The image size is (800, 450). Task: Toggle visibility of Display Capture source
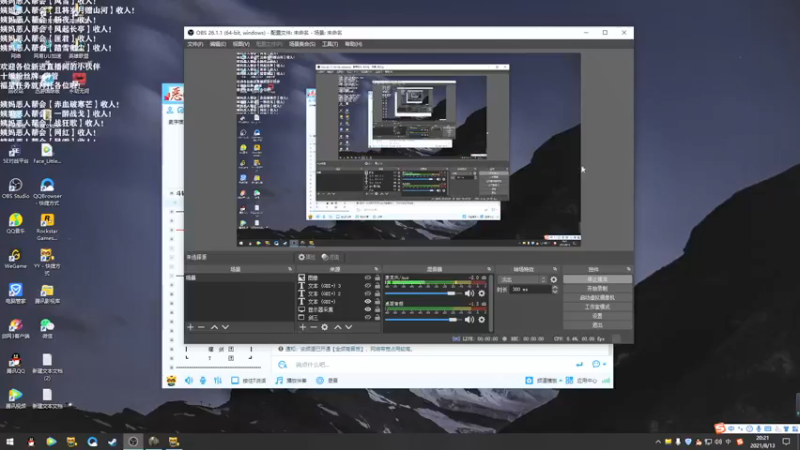(367, 310)
